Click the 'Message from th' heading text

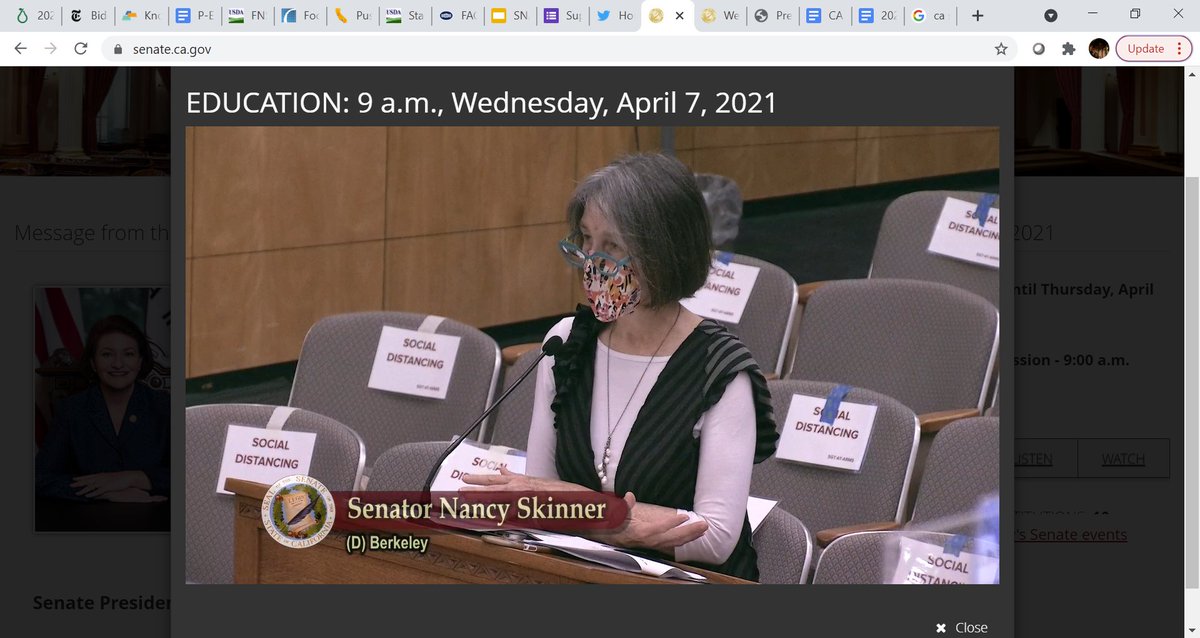click(92, 234)
